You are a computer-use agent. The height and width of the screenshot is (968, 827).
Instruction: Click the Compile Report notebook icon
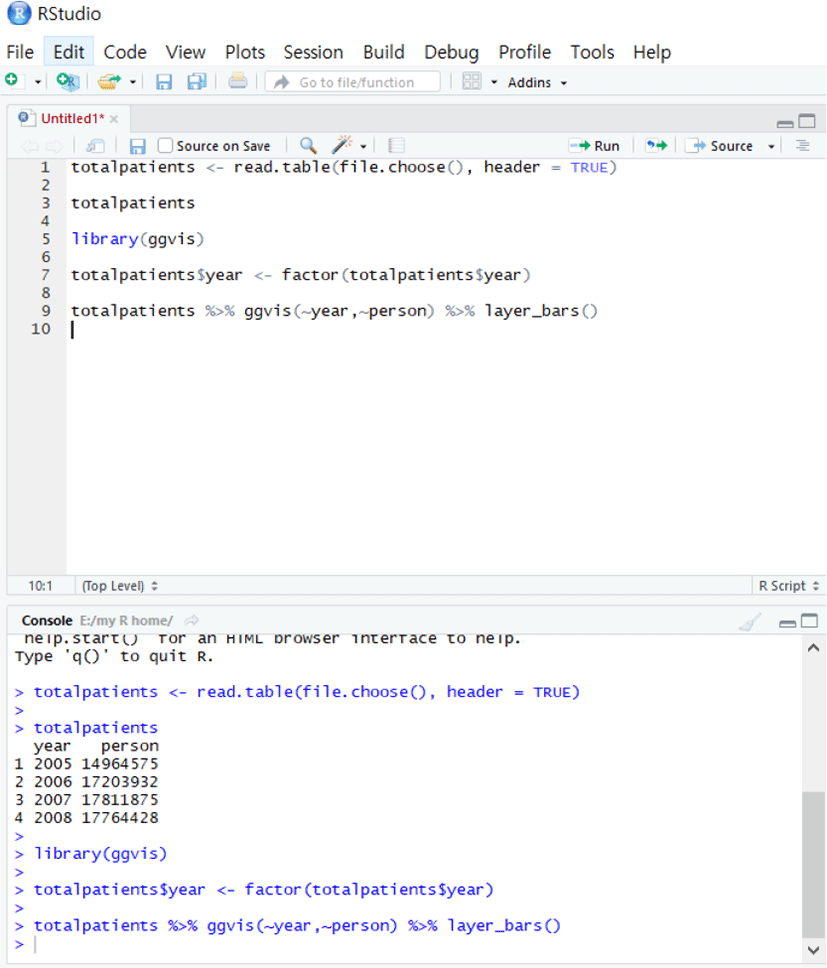click(396, 146)
